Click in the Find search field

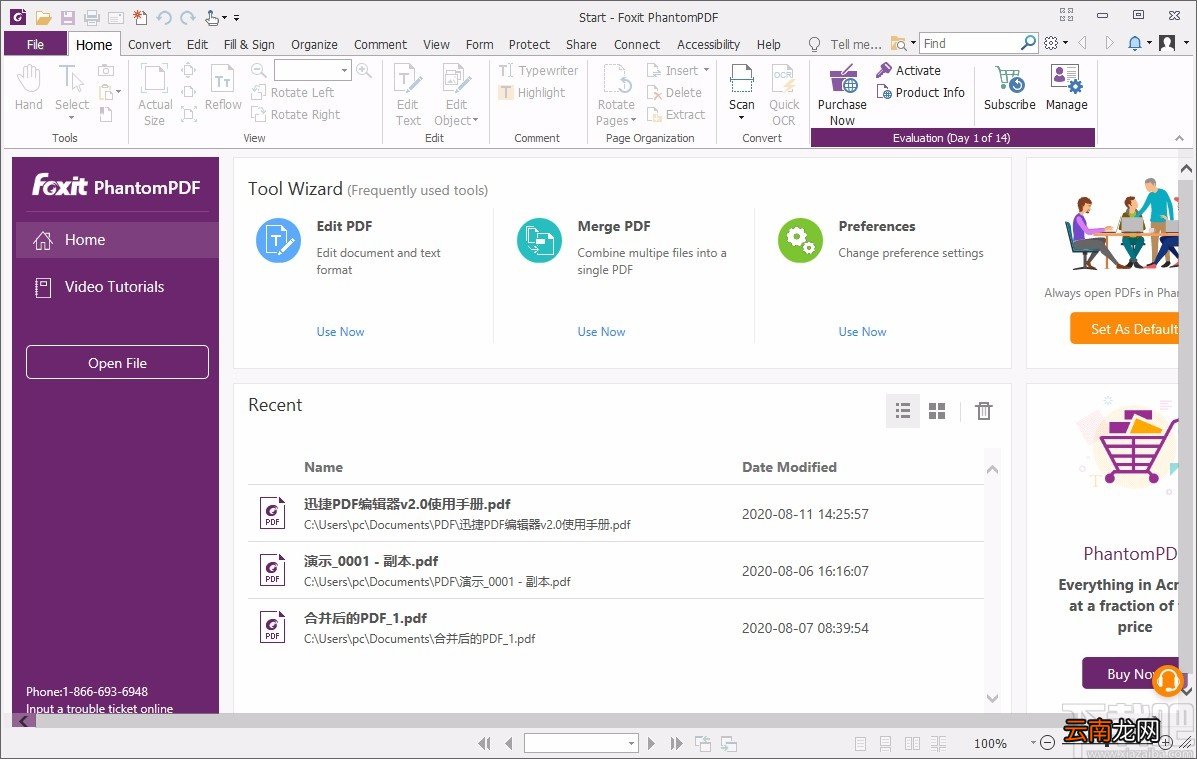coord(970,44)
